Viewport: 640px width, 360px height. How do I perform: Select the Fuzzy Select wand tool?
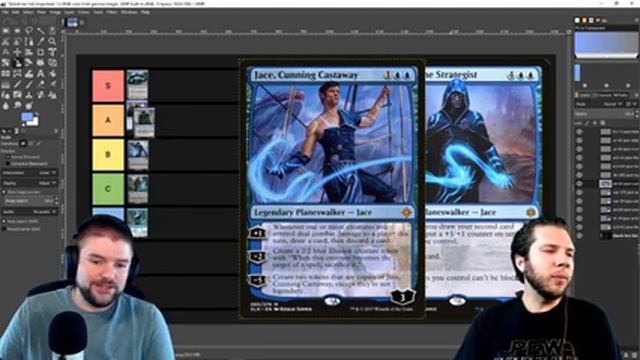[41, 31]
